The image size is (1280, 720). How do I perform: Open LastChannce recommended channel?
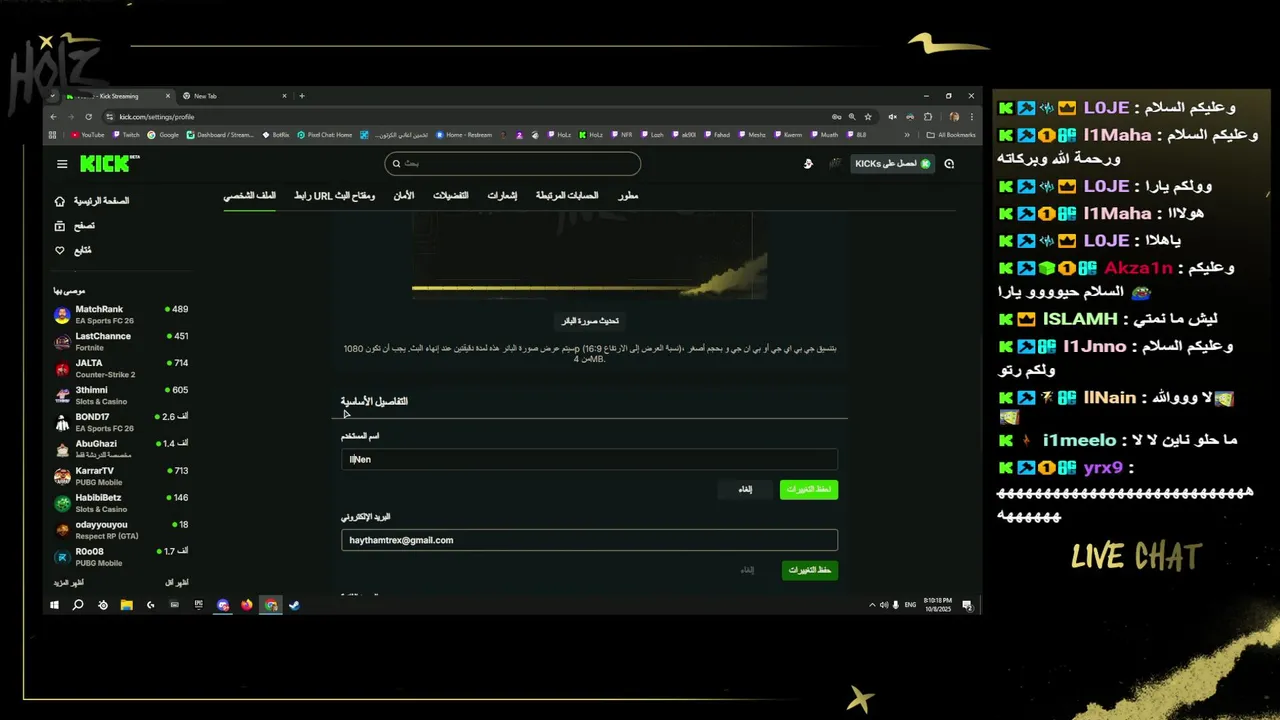pos(121,342)
